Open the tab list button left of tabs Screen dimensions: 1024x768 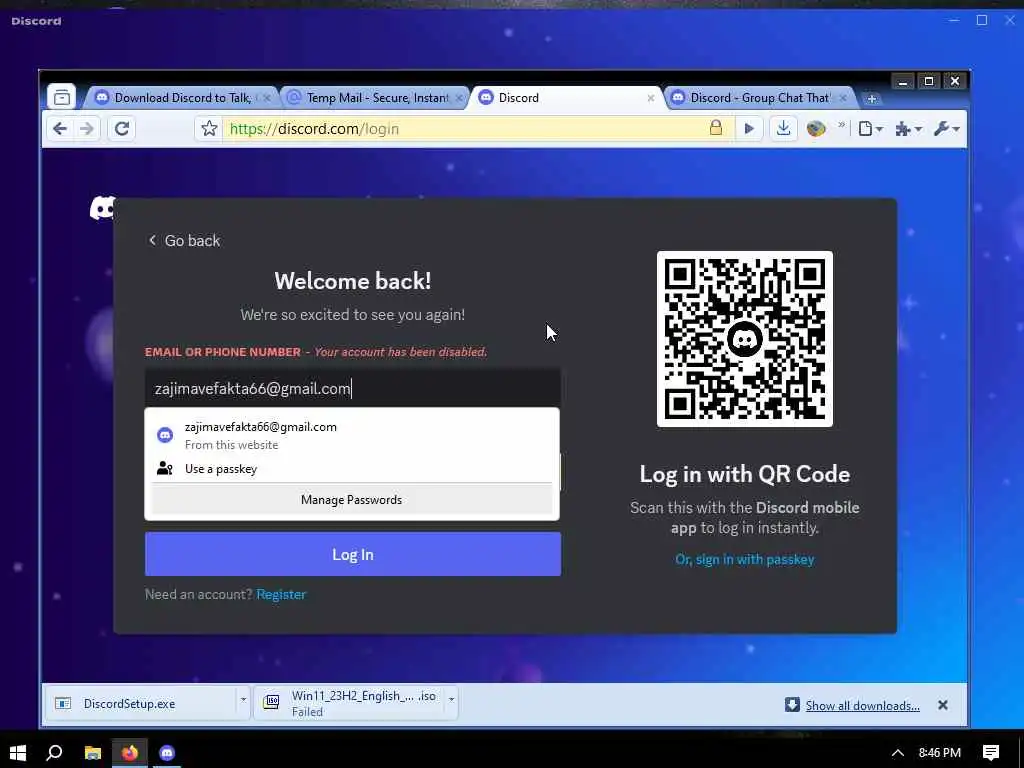(62, 97)
